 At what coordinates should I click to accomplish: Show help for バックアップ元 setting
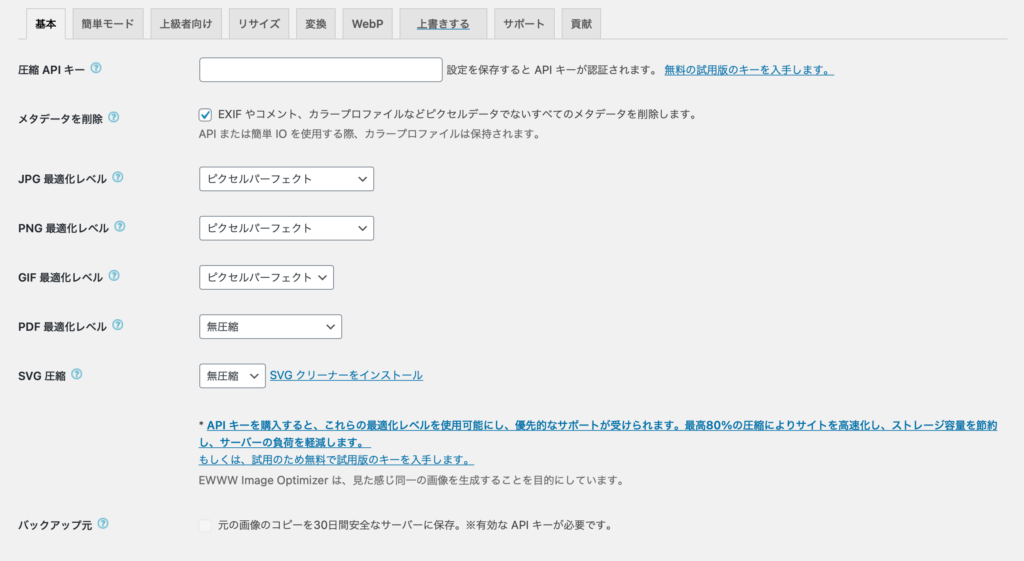pos(103,524)
